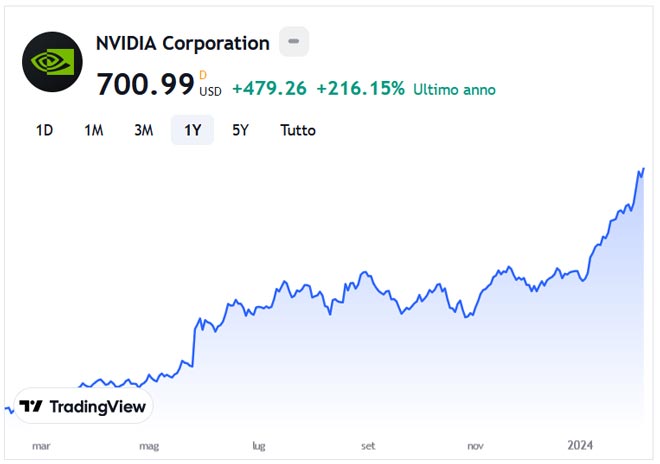Click the mar label on the time axis

pos(41,446)
